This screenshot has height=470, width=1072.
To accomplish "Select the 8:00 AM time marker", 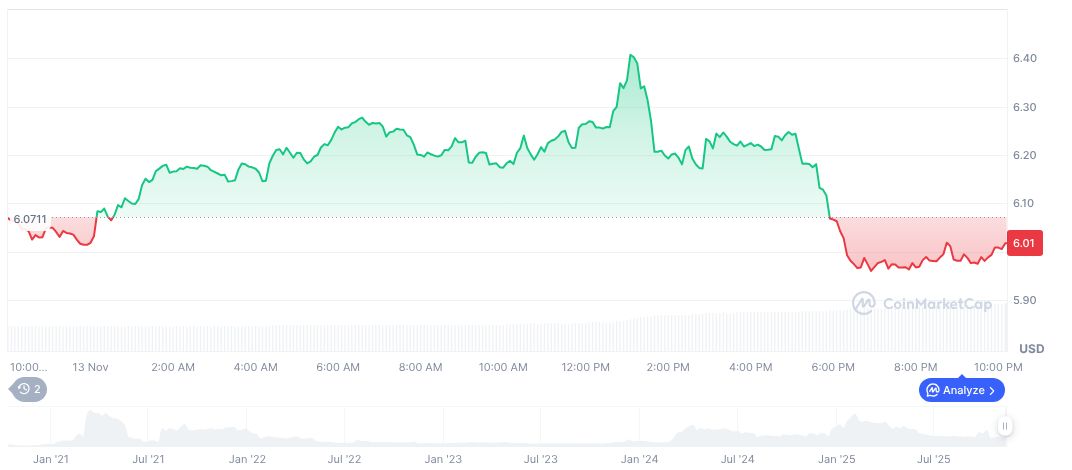I will click(420, 367).
